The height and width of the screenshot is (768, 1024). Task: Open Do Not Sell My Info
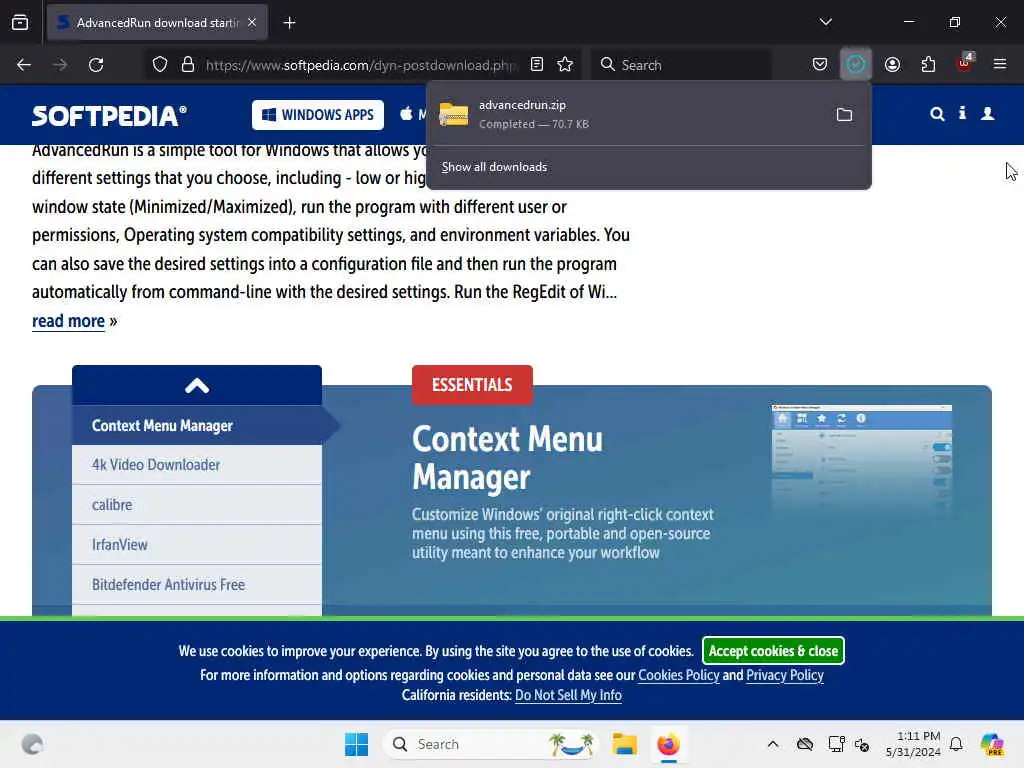pos(568,696)
